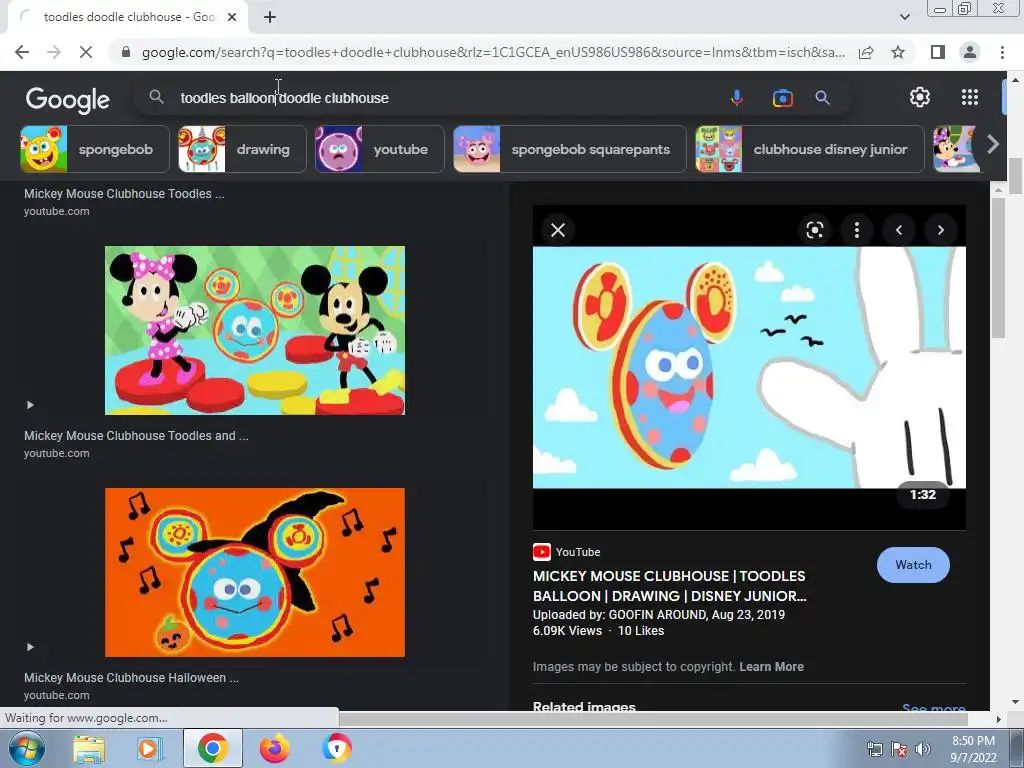Screen dimensions: 1024x768
Task: Select the youtube filter chip
Action: [x=379, y=149]
